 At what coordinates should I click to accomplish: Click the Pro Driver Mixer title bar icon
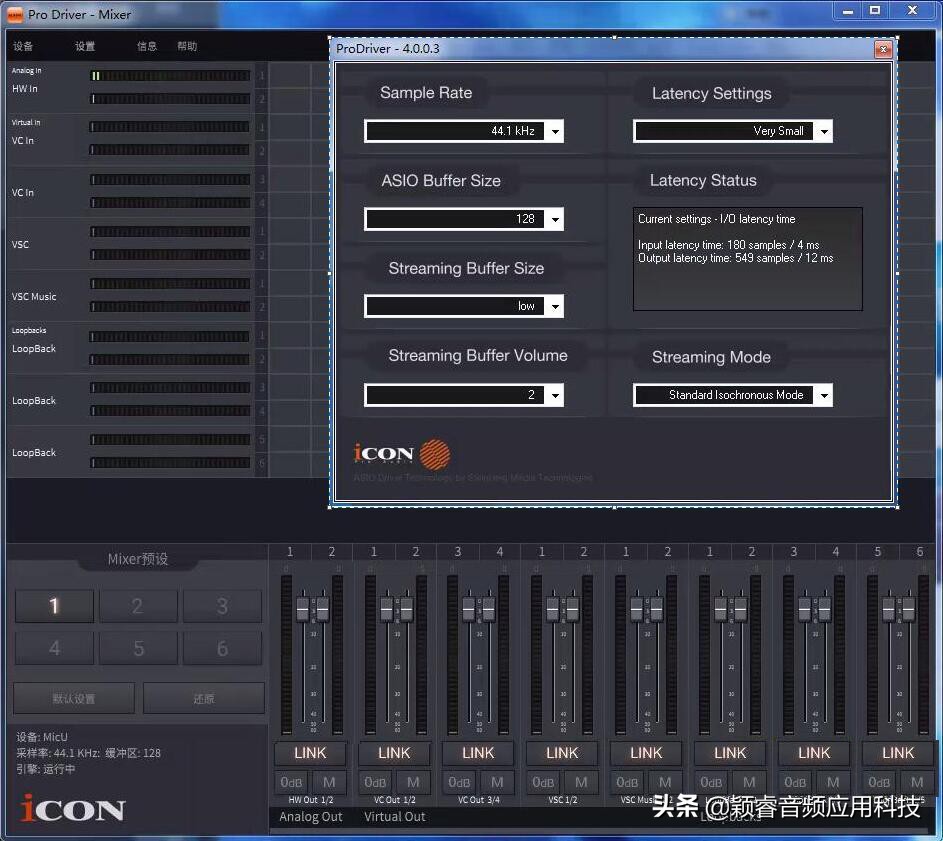14,14
